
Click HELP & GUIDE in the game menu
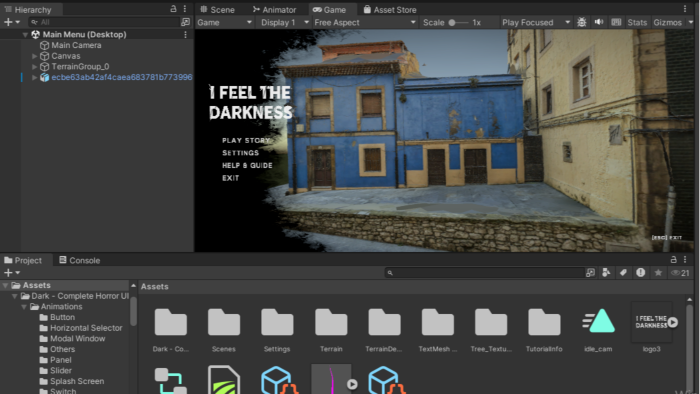tap(247, 165)
